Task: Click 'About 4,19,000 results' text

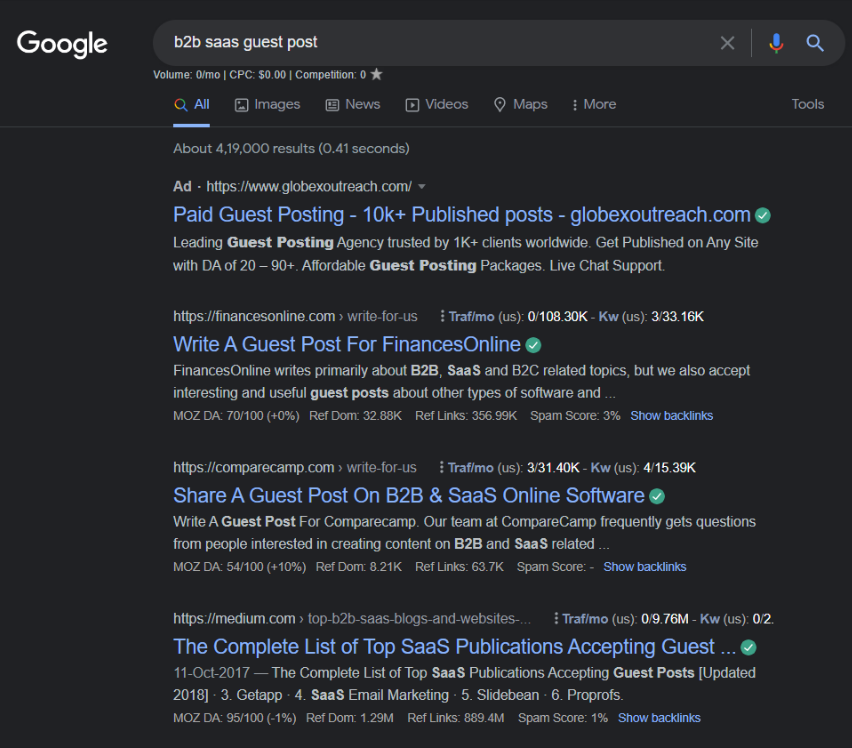Action: pos(291,148)
